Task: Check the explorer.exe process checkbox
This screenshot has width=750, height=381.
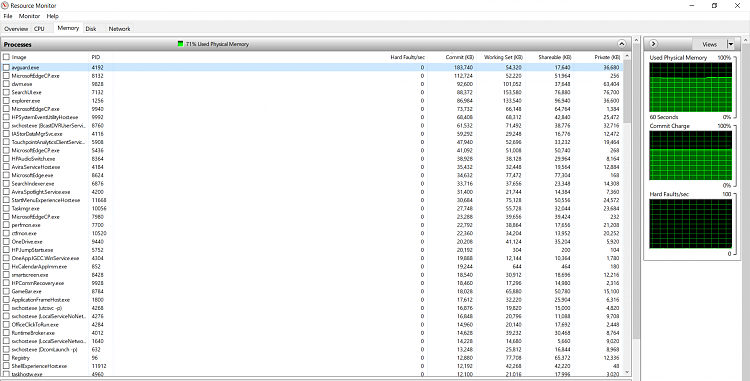Action: click(x=6, y=101)
